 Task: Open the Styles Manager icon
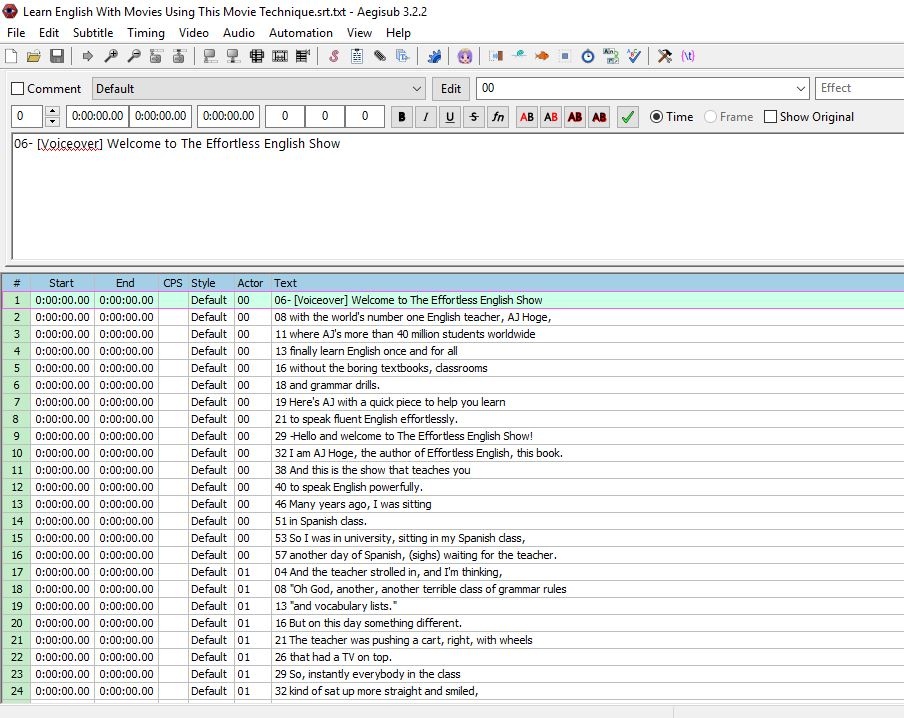click(x=334, y=56)
